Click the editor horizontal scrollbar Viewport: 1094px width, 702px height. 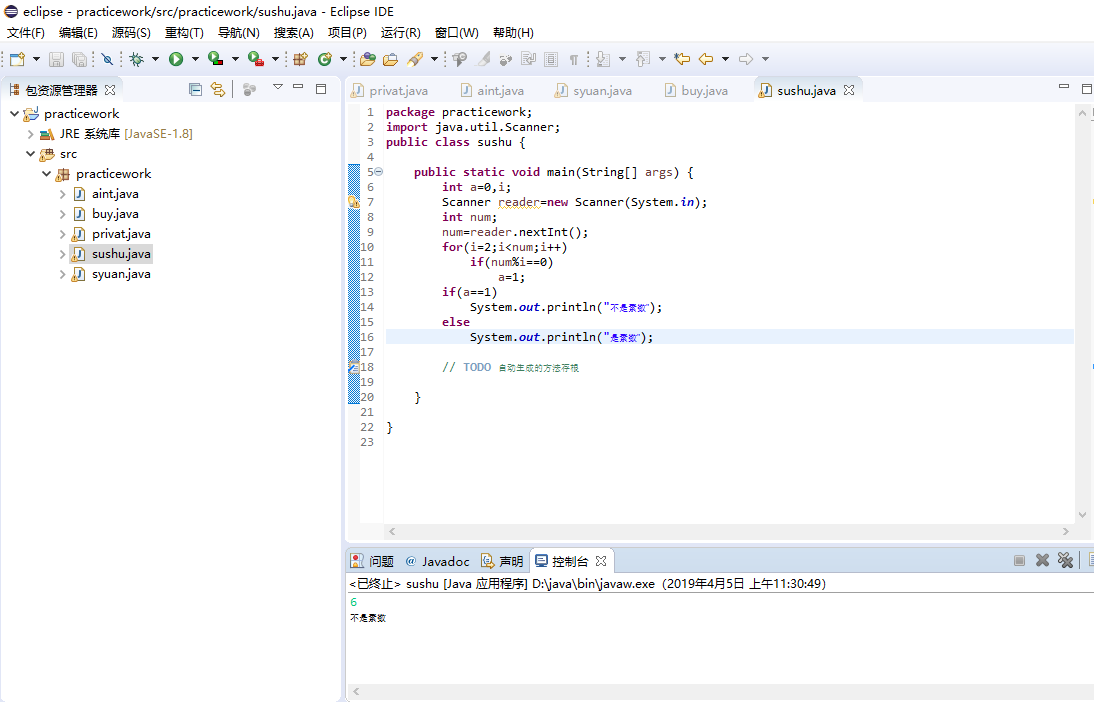(x=730, y=532)
